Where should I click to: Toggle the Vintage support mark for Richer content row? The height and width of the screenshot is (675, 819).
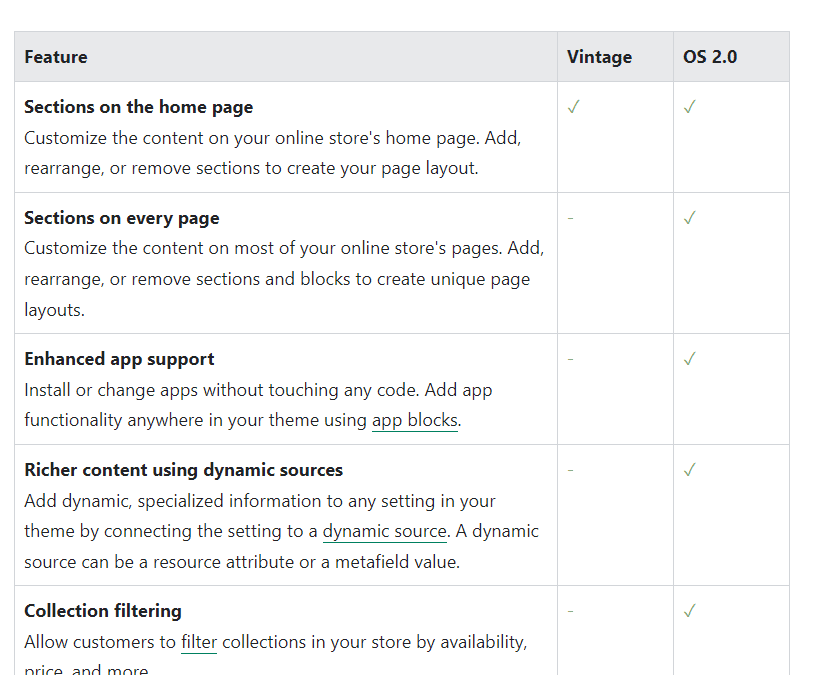point(570,468)
